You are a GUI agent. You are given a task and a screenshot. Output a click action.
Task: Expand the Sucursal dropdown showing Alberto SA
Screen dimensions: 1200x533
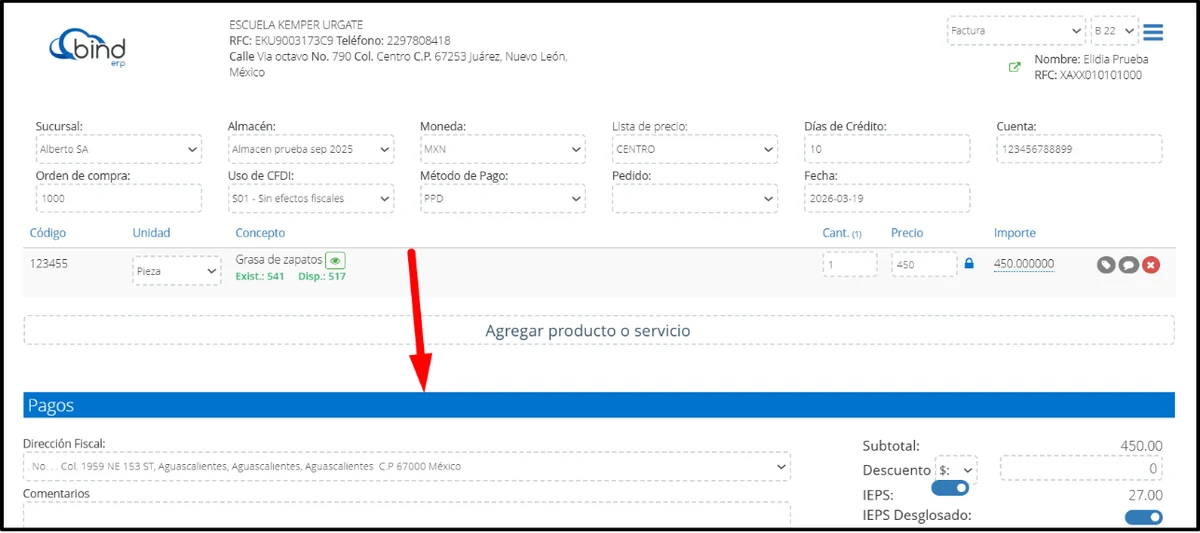click(118, 149)
